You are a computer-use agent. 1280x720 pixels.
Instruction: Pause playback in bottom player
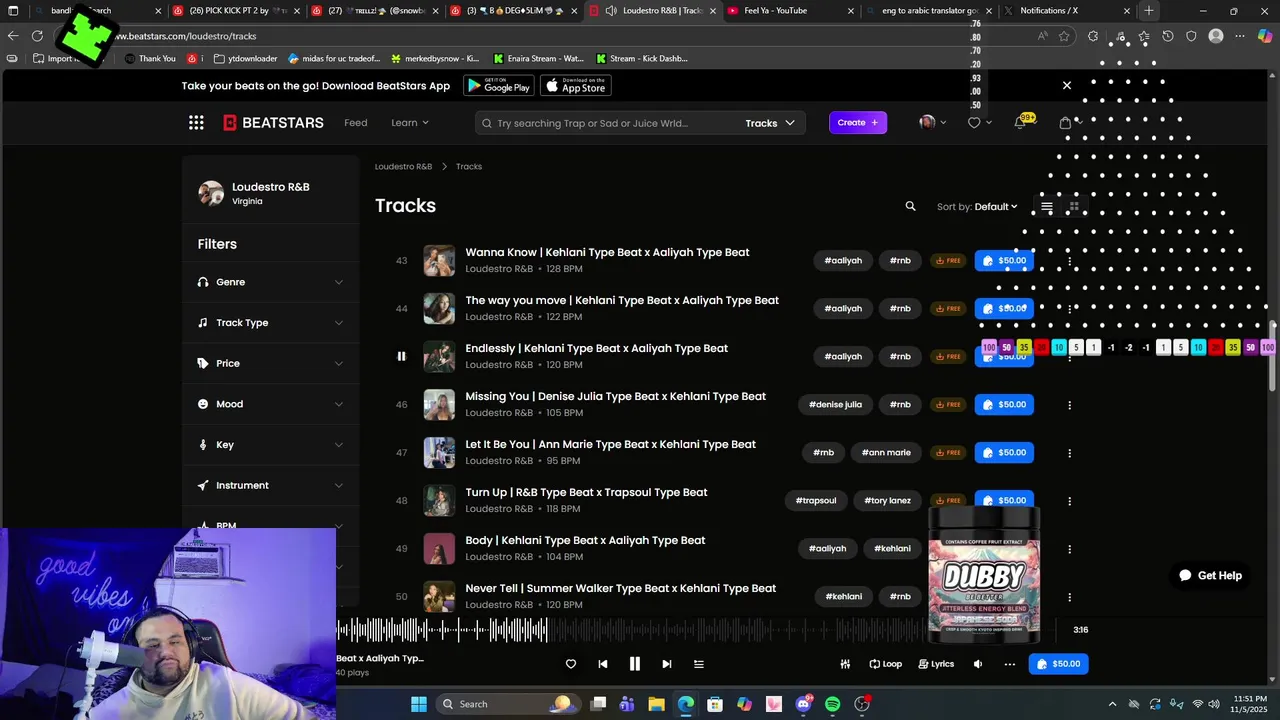(634, 664)
